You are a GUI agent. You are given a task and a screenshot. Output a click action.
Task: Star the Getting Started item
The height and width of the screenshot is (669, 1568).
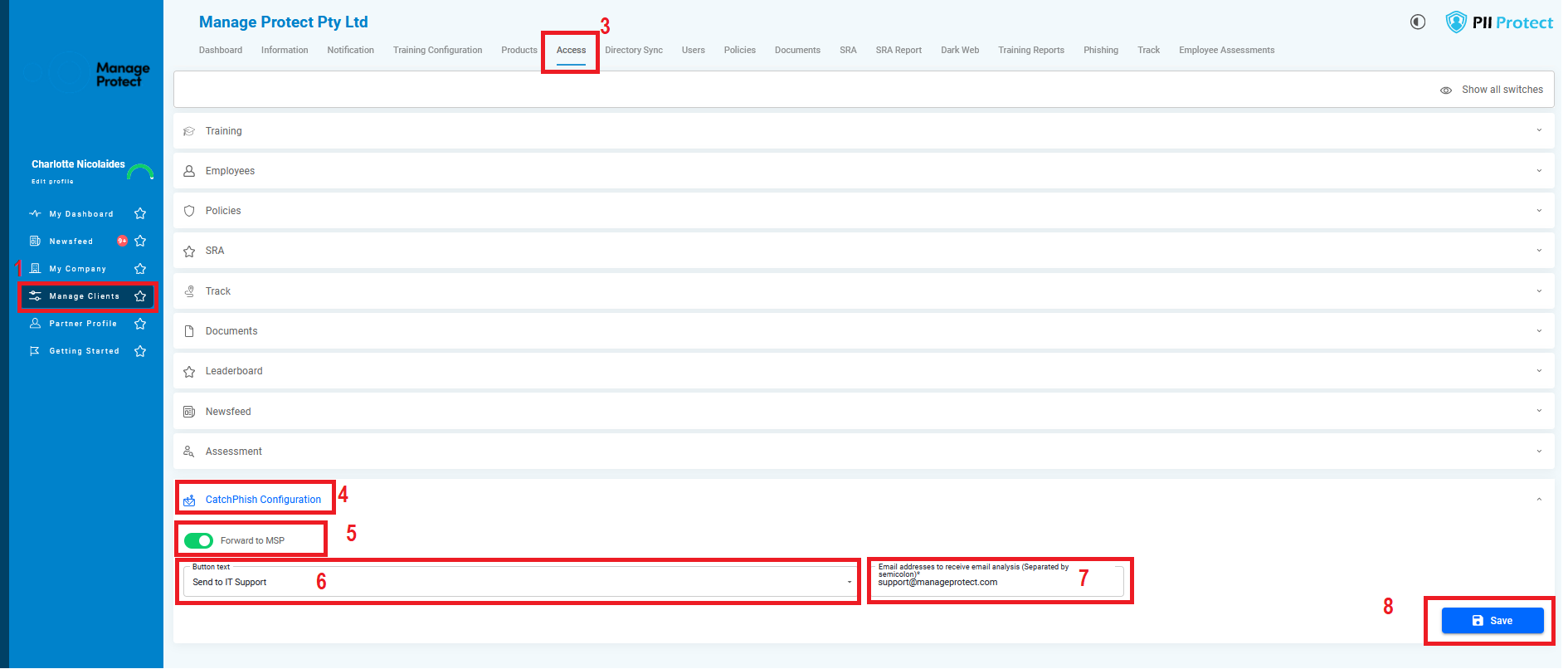(x=140, y=351)
